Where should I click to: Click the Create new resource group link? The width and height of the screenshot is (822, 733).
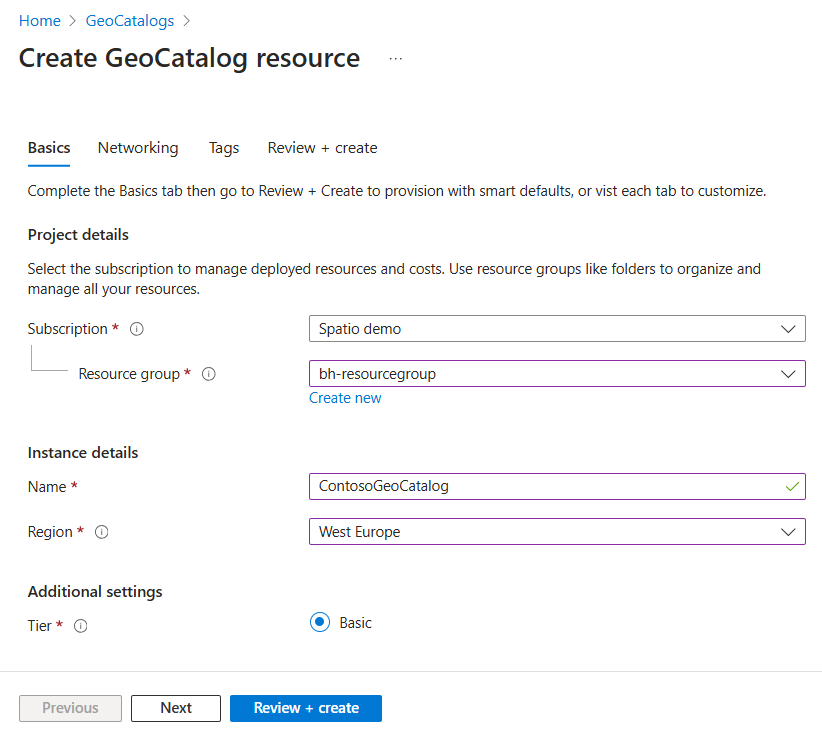[345, 398]
